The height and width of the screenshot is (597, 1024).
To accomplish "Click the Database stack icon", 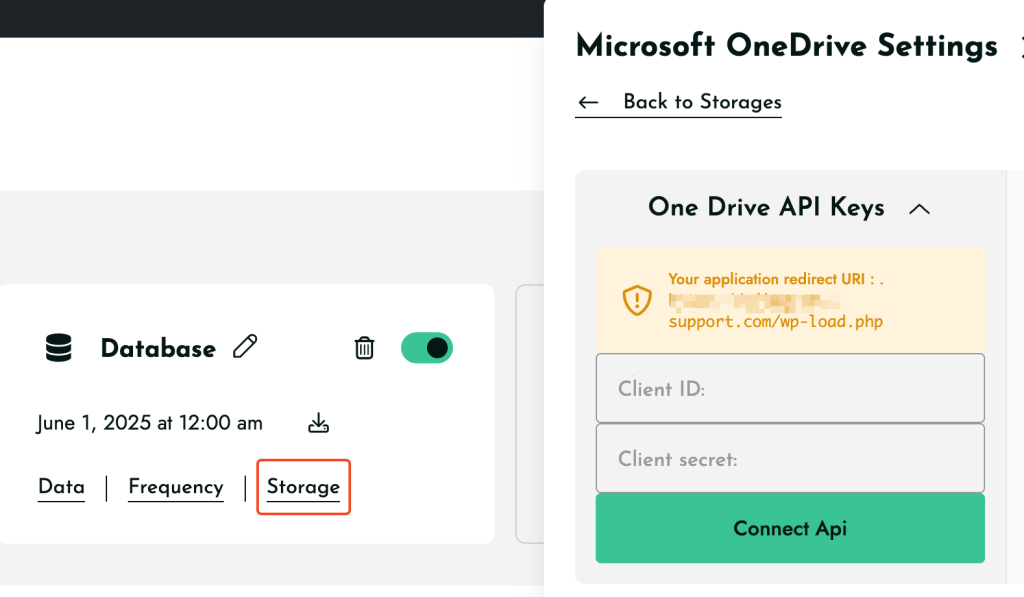I will pyautogui.click(x=59, y=347).
